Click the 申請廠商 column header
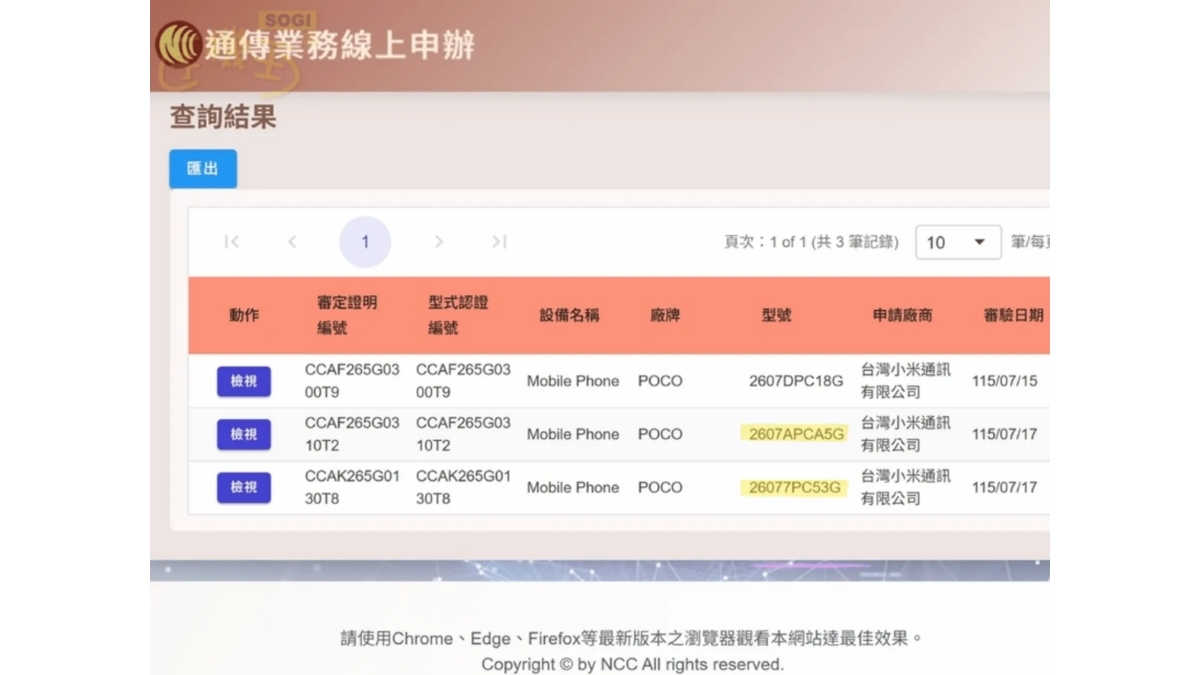1200x675 pixels. 902,315
